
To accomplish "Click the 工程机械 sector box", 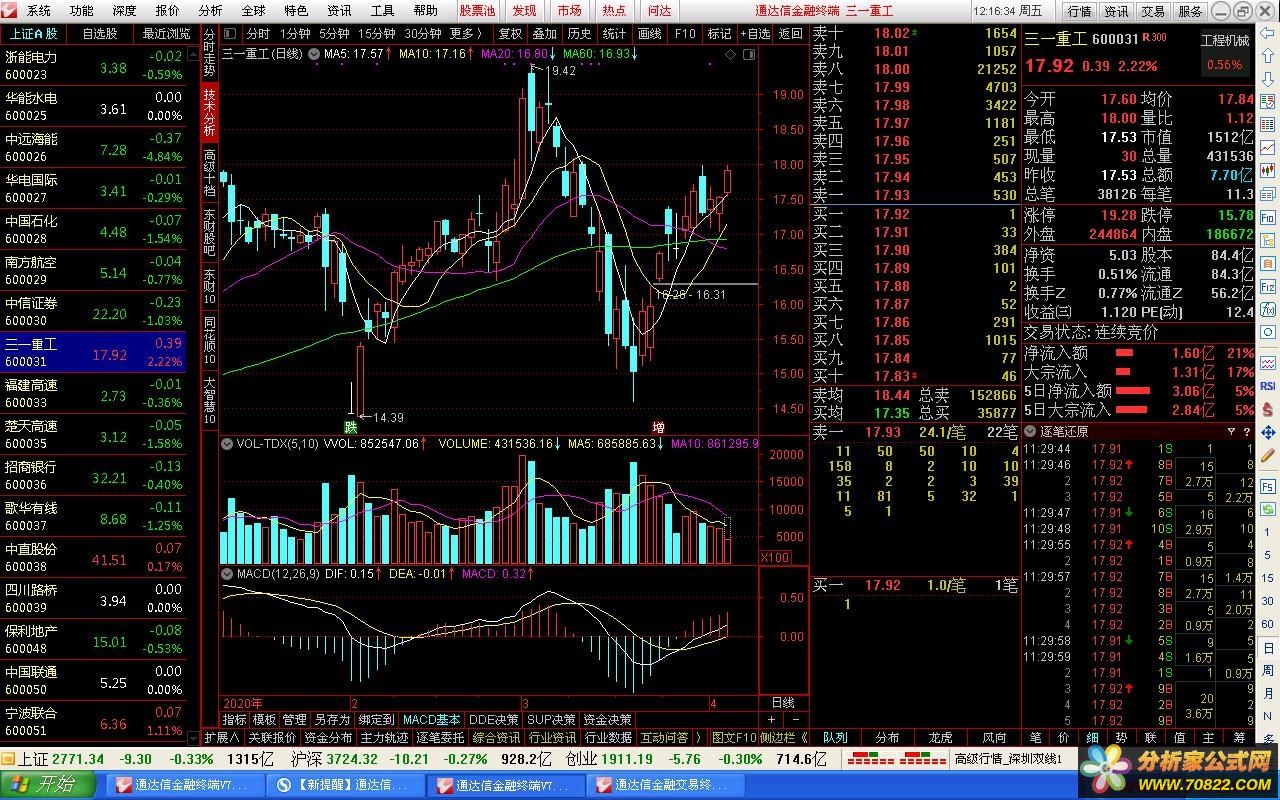I will pyautogui.click(x=1225, y=52).
